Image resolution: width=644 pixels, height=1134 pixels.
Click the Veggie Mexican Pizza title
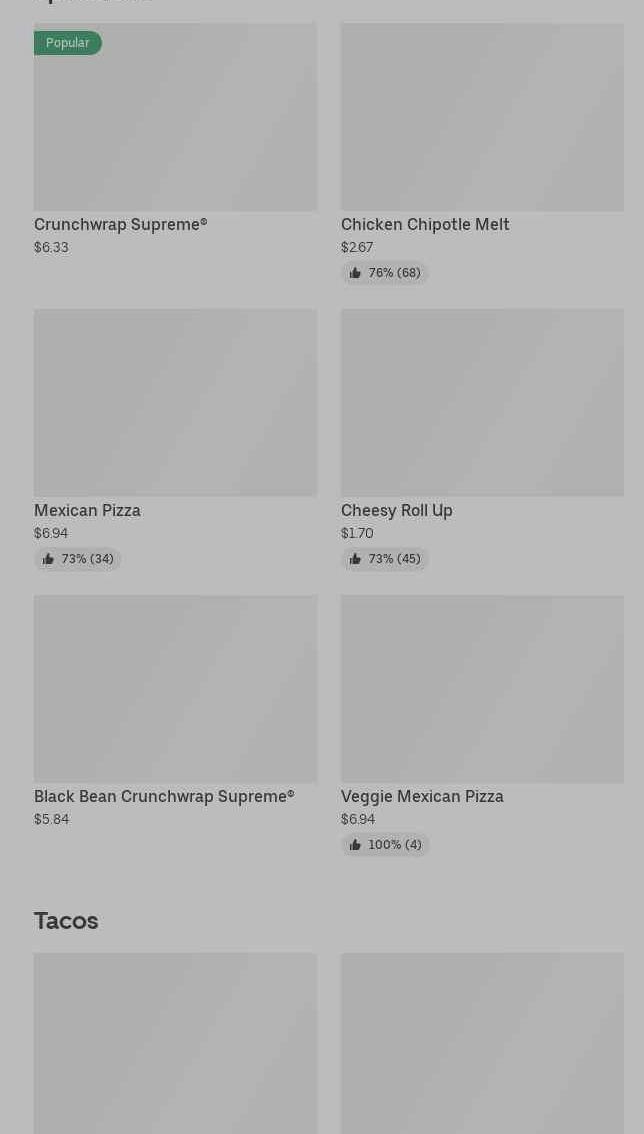[x=422, y=797]
